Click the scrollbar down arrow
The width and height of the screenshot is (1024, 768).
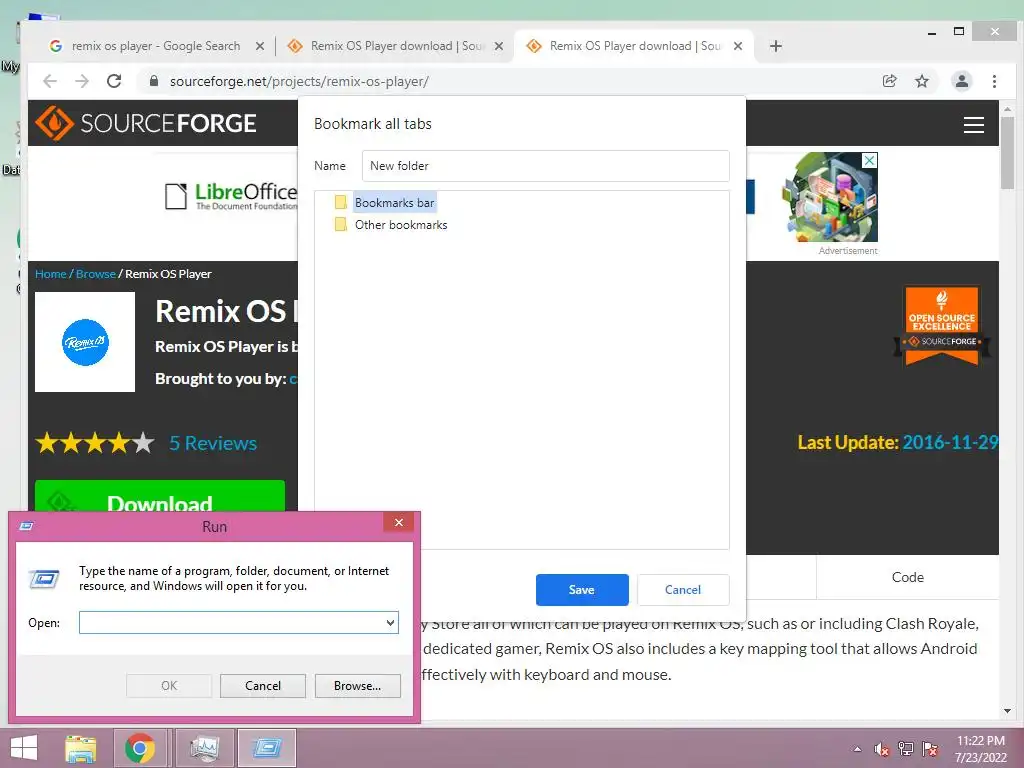1008,711
